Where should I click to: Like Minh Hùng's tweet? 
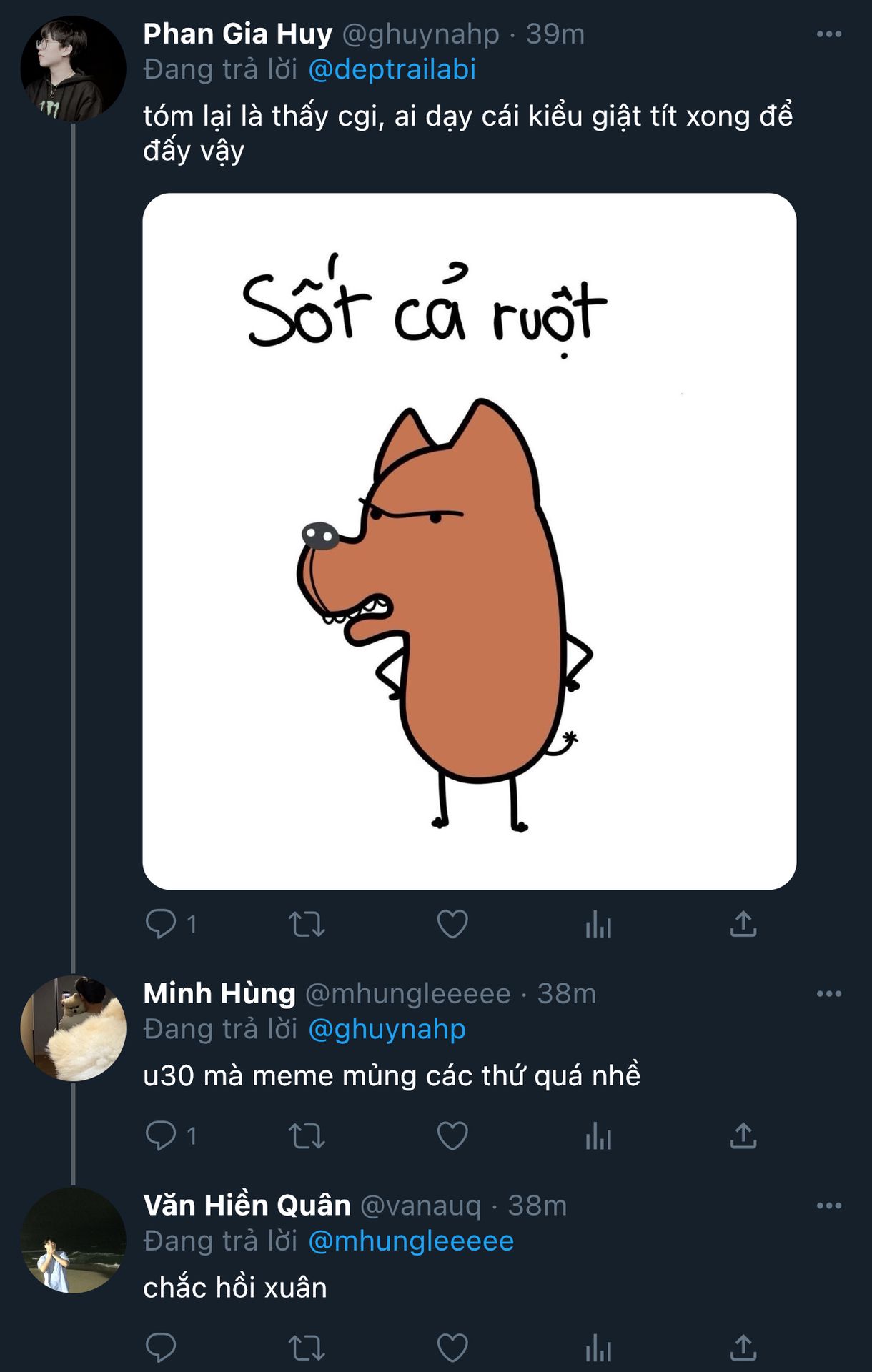[x=452, y=1135]
